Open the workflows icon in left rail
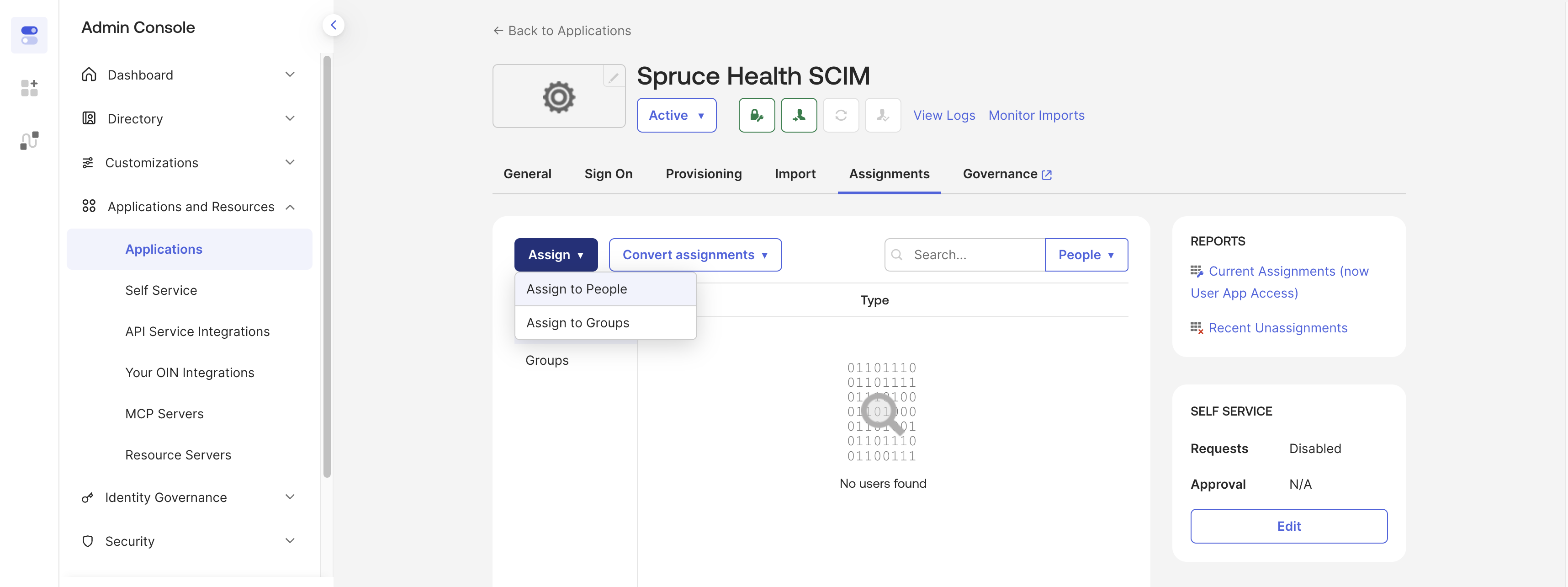This screenshot has height=587, width=1568. (x=29, y=141)
